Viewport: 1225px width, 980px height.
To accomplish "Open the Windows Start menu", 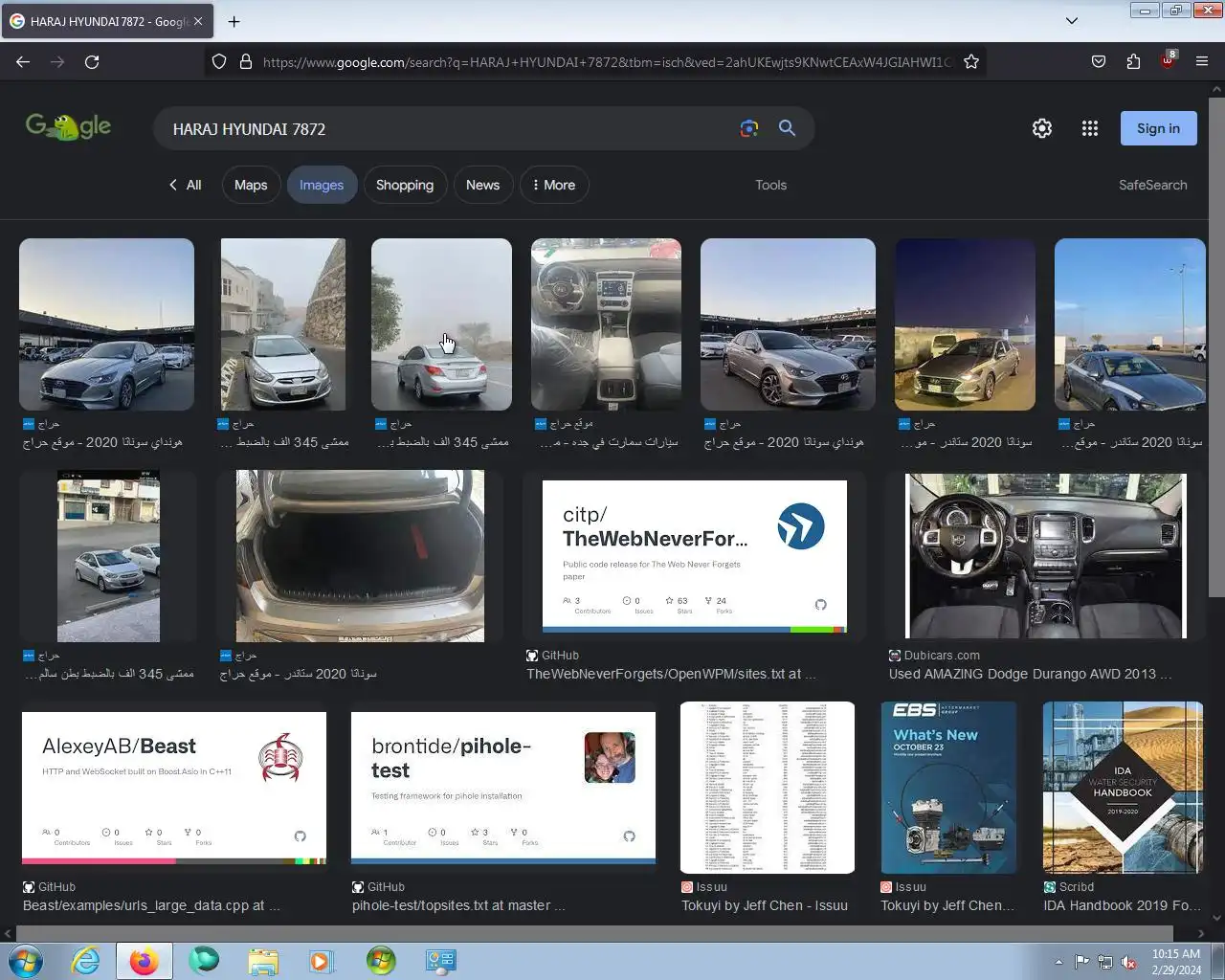I will coord(26,961).
